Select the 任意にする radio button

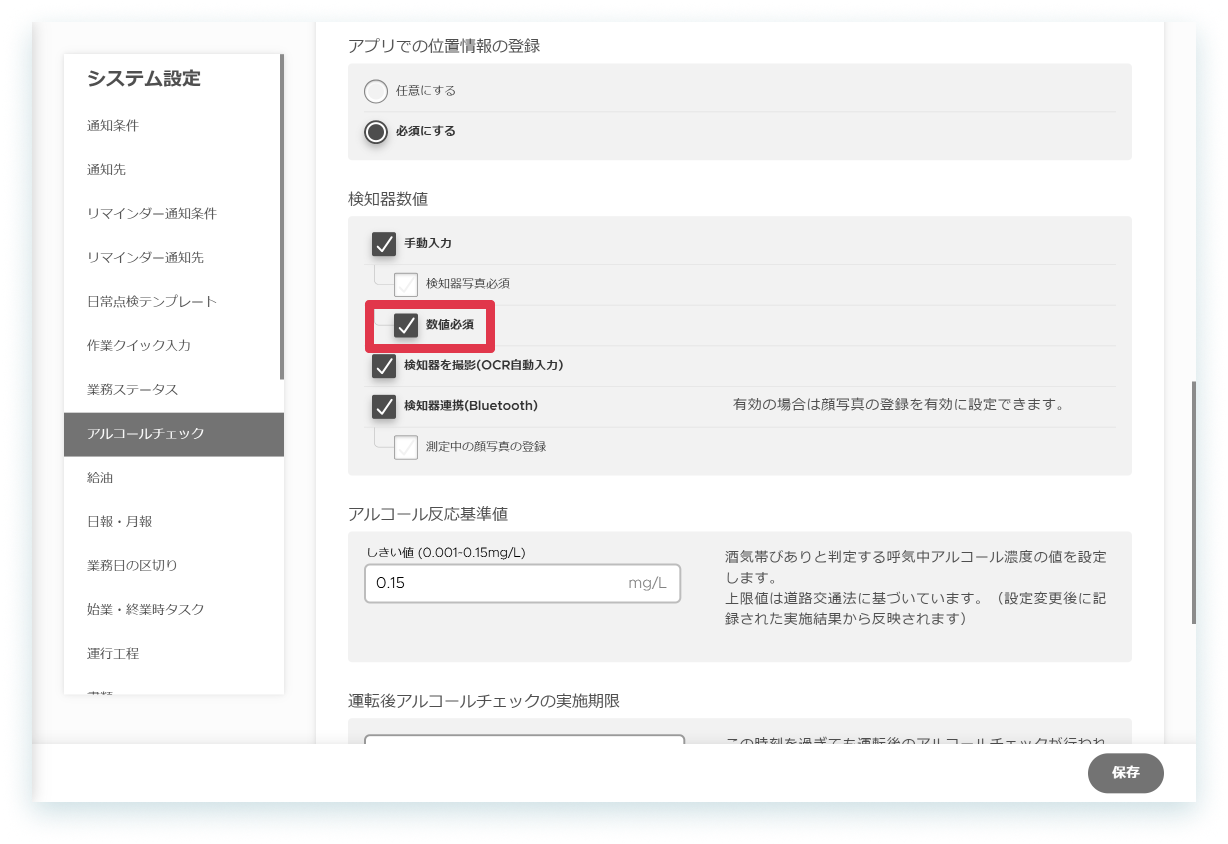point(376,91)
